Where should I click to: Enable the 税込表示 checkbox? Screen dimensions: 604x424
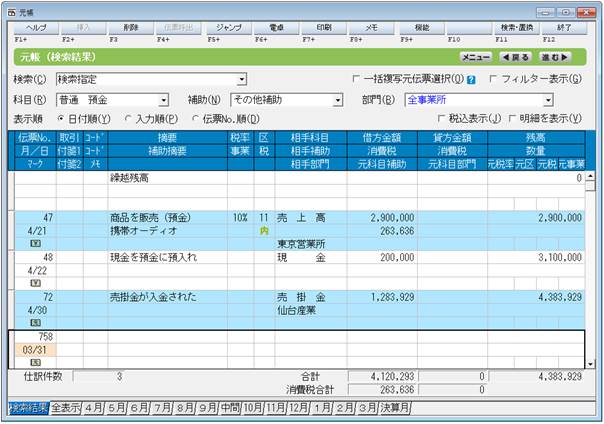click(x=441, y=119)
